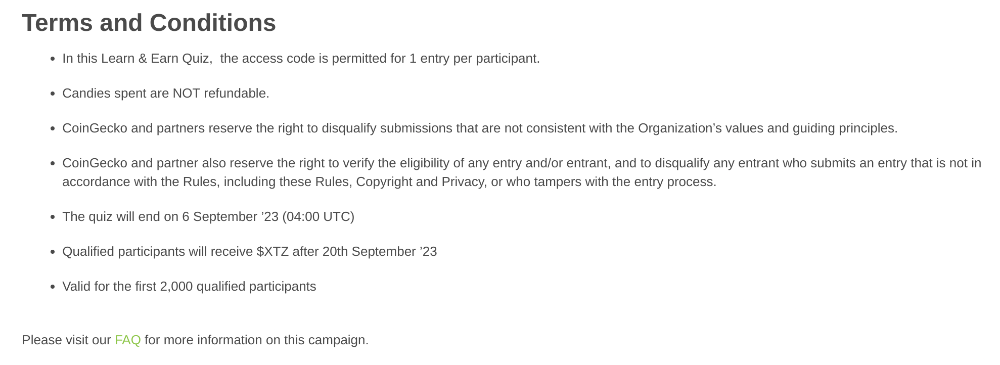Click the line starting 'accordance with the Rules'
The height and width of the screenshot is (365, 1000).
pos(389,182)
